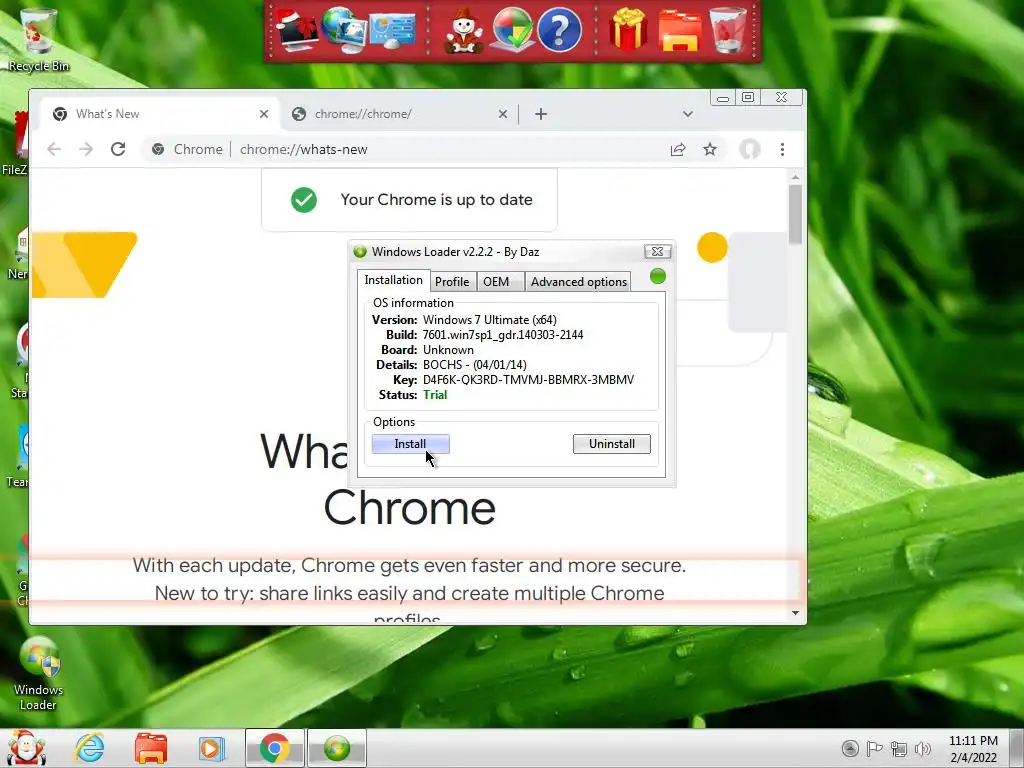Go forward in Chrome

pos(86,150)
